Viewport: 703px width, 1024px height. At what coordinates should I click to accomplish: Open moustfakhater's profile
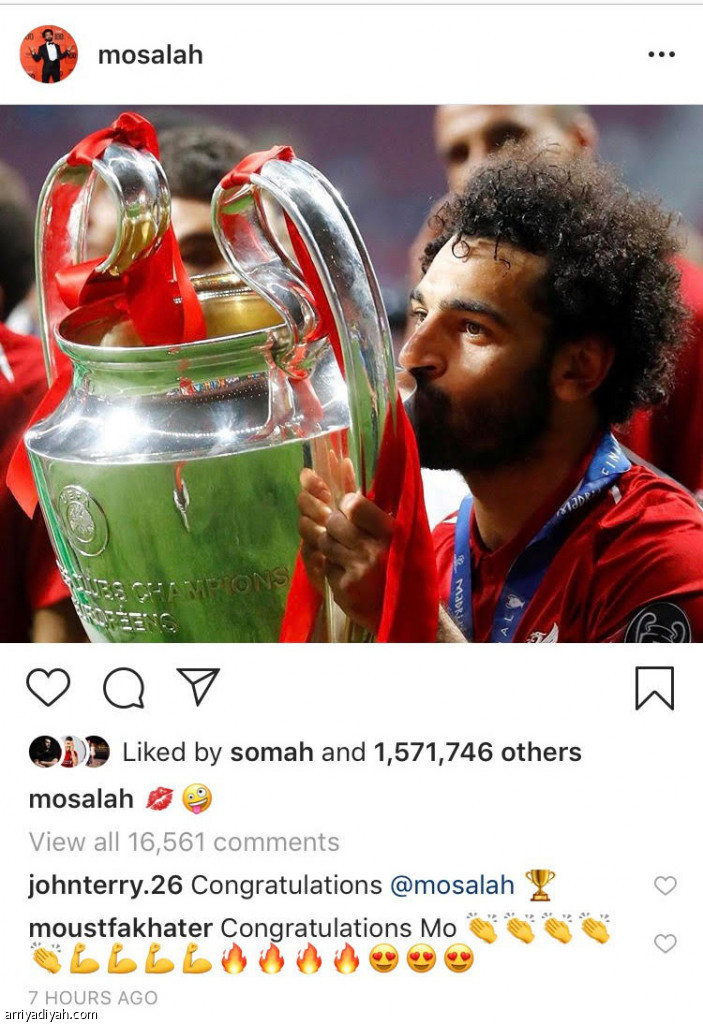click(x=121, y=927)
